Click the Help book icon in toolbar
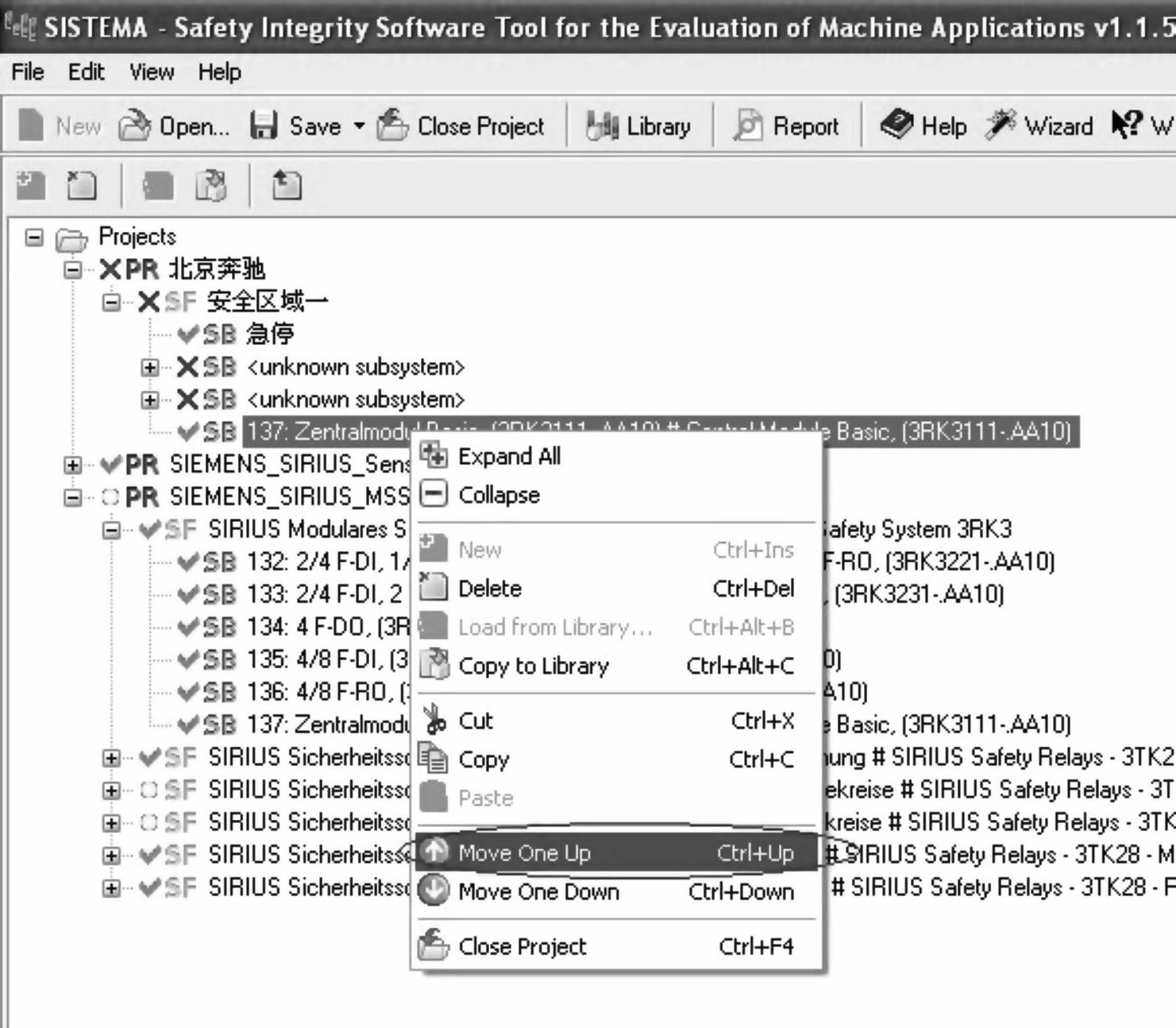 [x=897, y=125]
